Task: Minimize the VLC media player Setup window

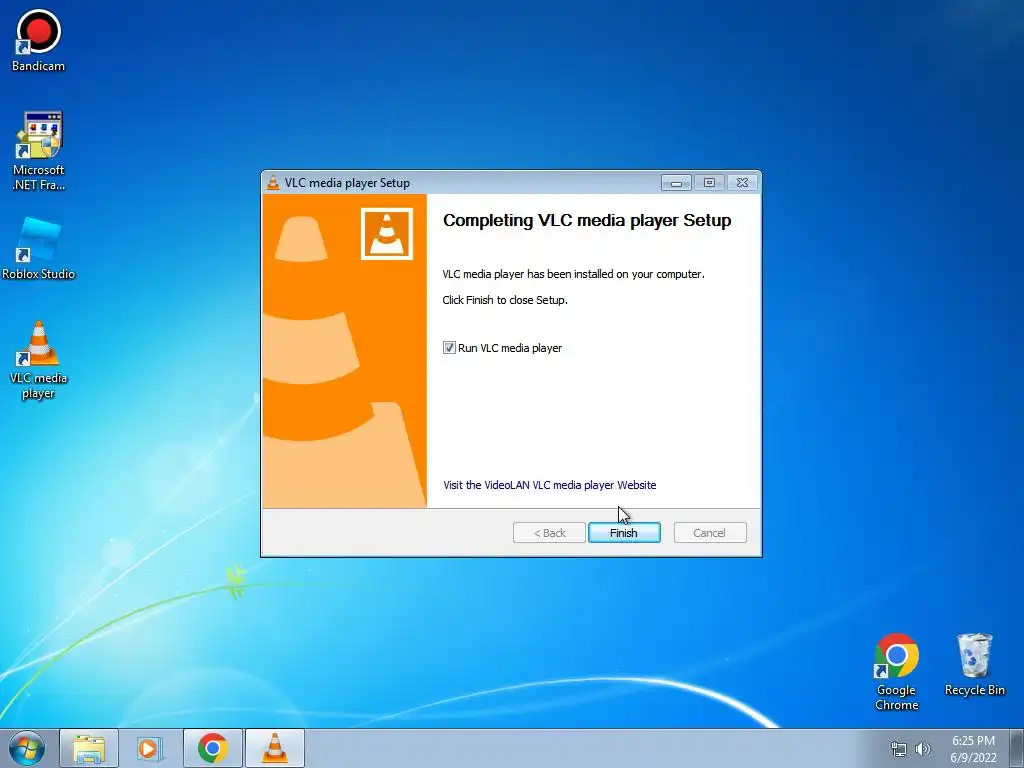Action: tap(676, 183)
